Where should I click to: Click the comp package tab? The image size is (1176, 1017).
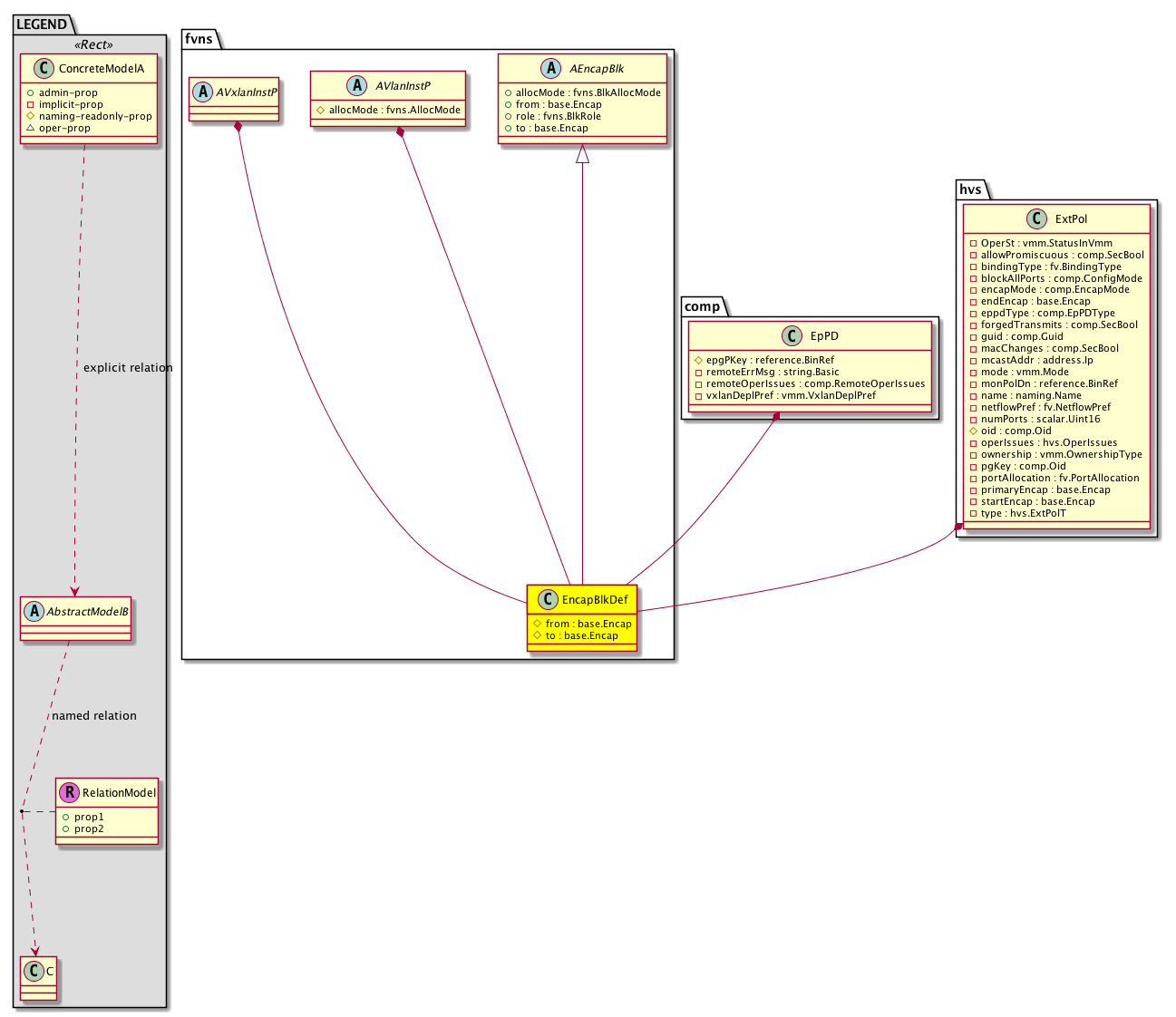pyautogui.click(x=702, y=306)
